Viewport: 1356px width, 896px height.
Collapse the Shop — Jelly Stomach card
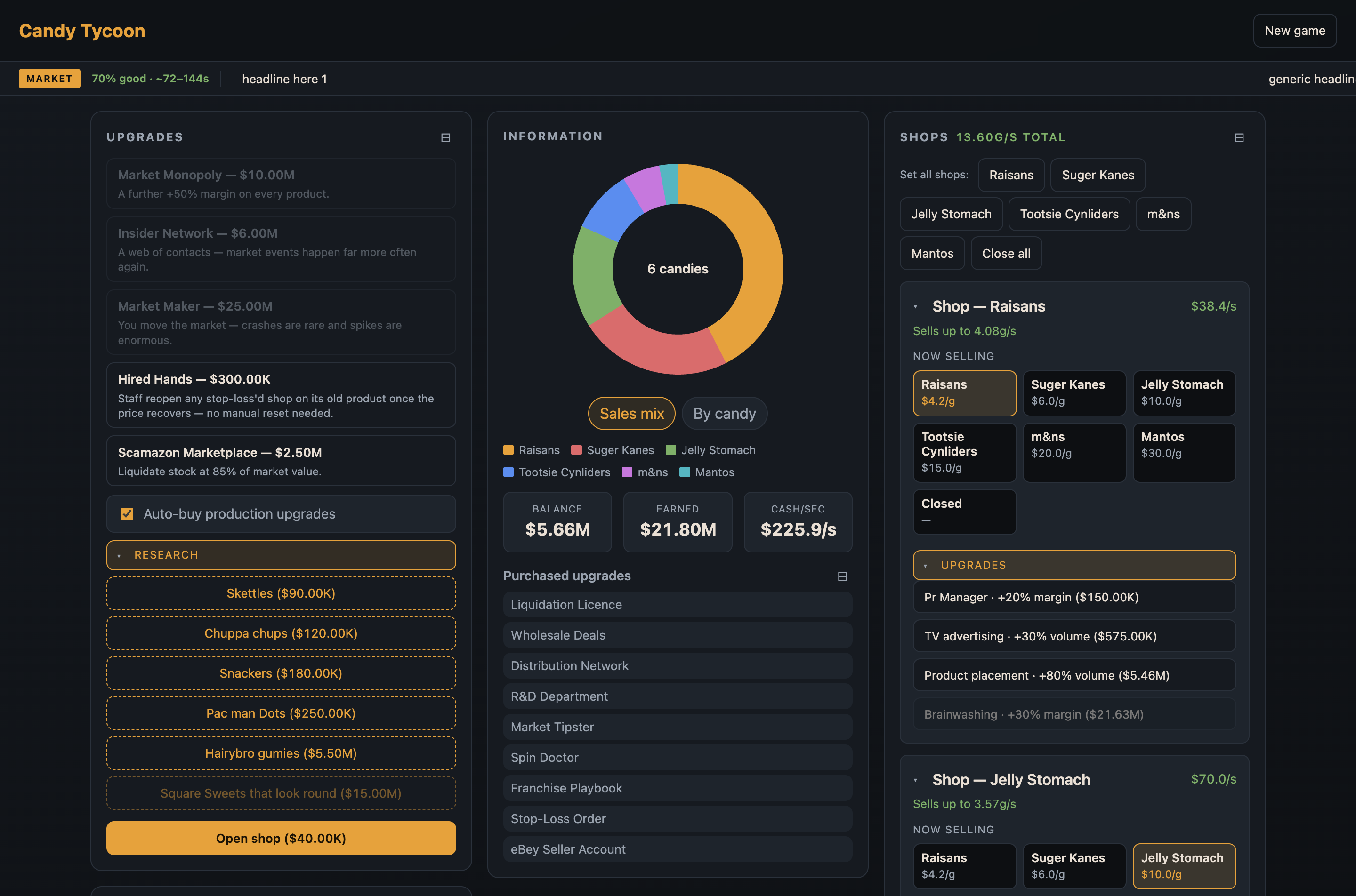915,779
